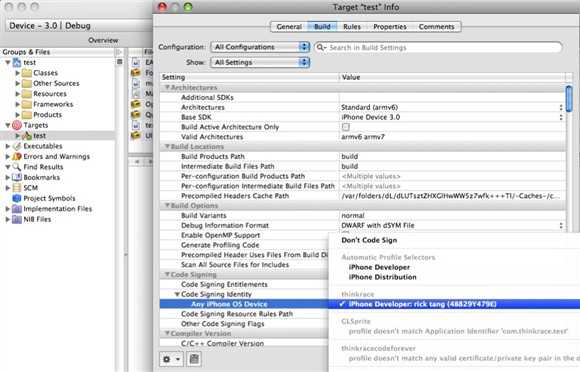Switch to the Comments tab
580x372 pixels.
point(436,27)
